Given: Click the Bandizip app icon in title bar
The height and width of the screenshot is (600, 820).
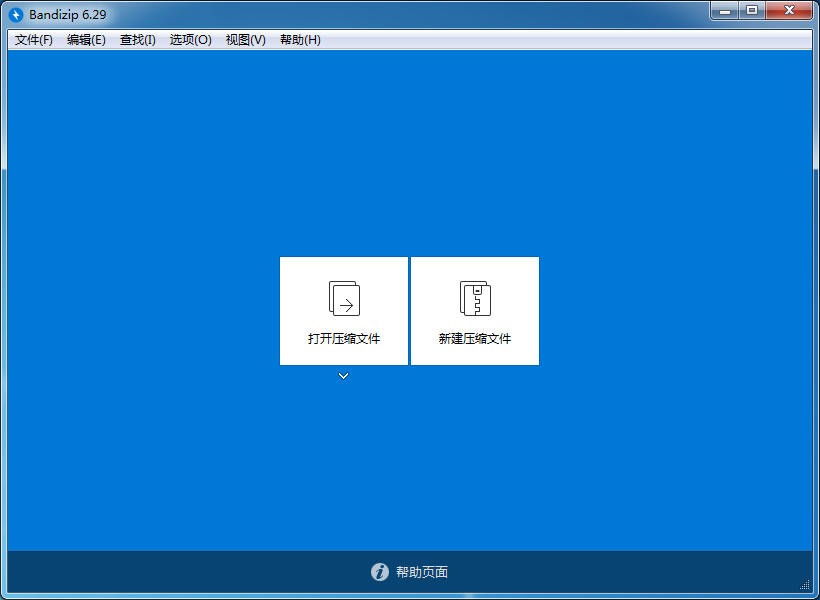Looking at the screenshot, I should click(x=16, y=14).
